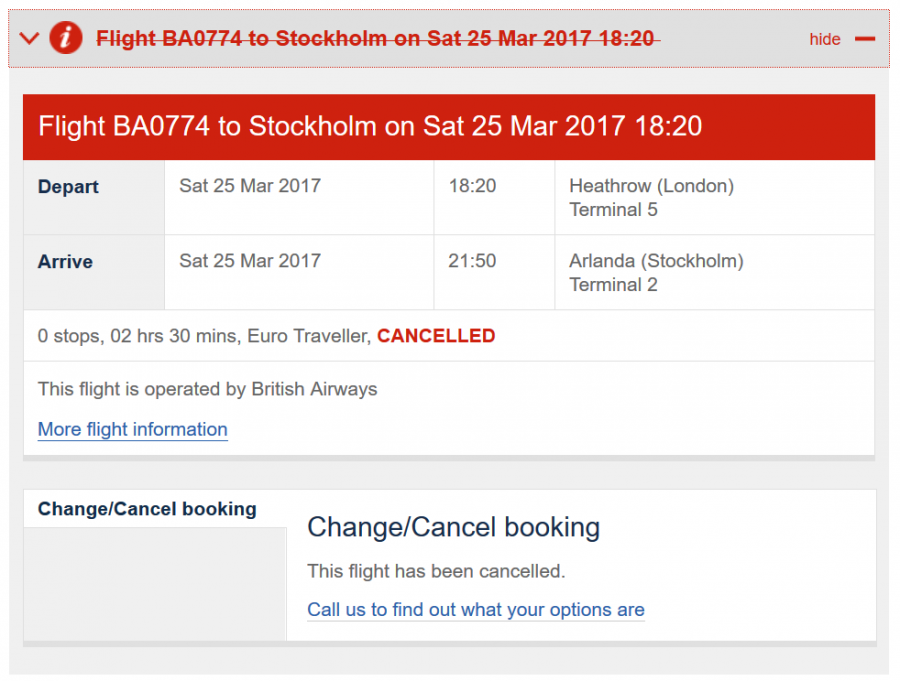Click Arlanda (Stockholm) Terminal 2 cell
The height and width of the screenshot is (681, 900).
pos(656,273)
